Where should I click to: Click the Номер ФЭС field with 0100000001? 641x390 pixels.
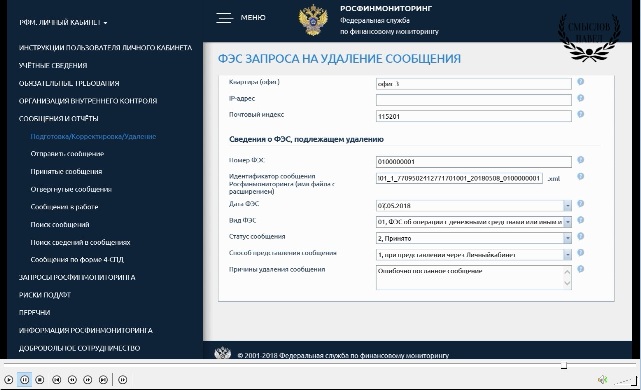click(x=473, y=162)
